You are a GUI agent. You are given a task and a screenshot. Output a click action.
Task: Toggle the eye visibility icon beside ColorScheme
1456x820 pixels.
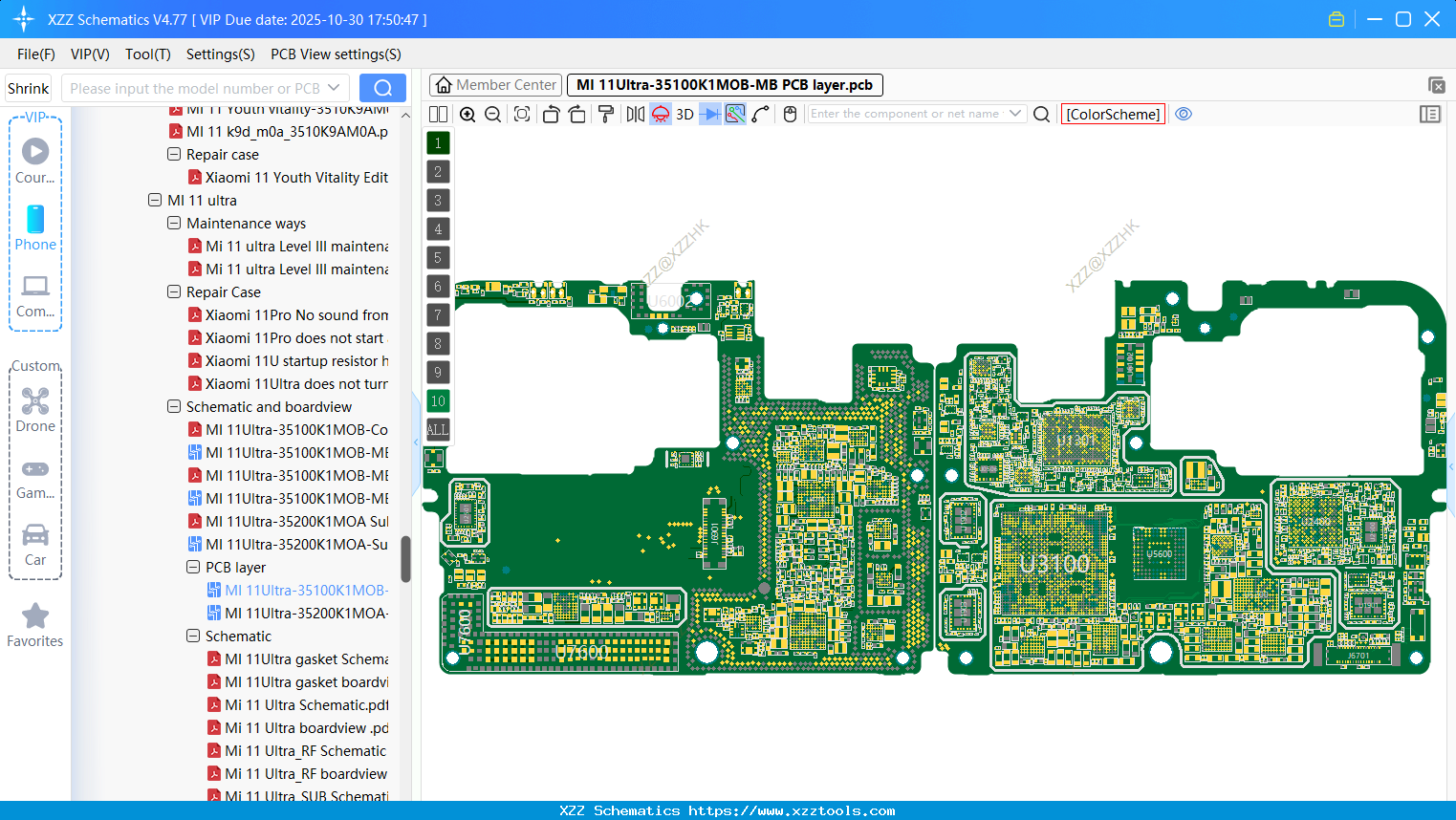pyautogui.click(x=1184, y=114)
